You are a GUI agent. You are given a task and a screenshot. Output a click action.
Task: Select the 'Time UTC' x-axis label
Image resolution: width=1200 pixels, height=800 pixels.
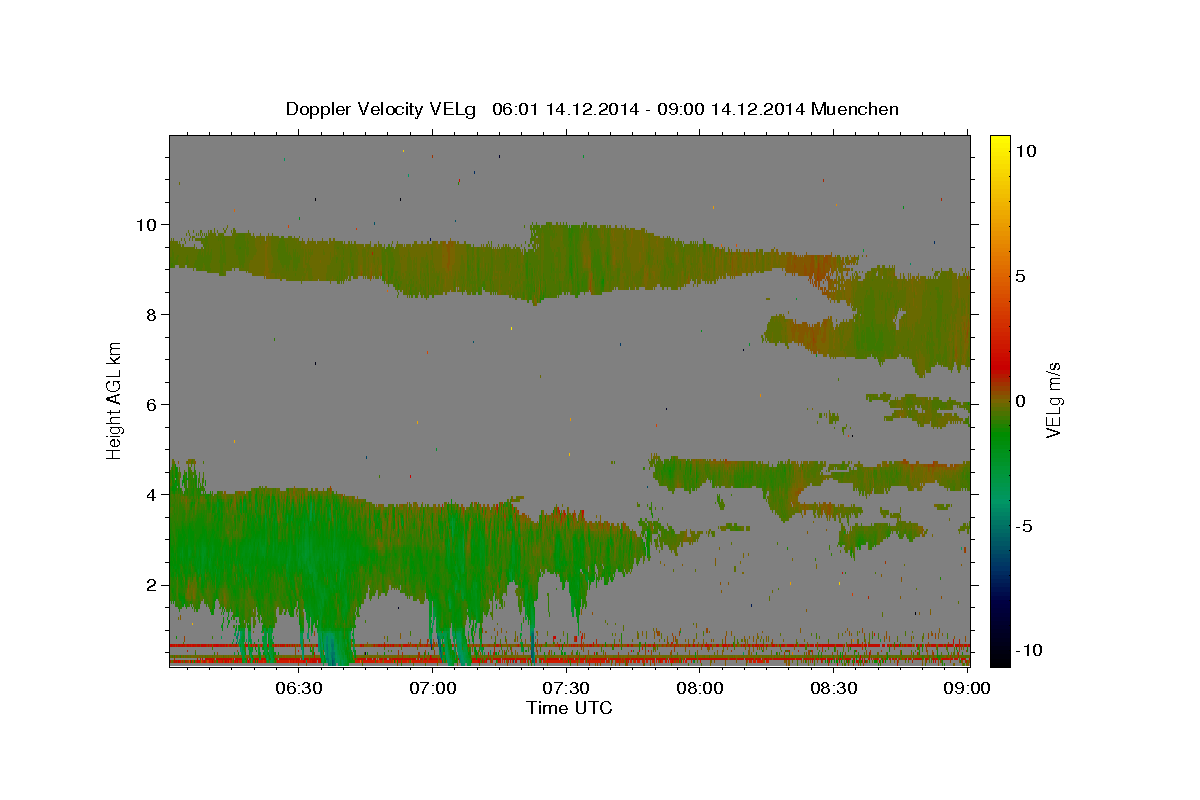(569, 708)
